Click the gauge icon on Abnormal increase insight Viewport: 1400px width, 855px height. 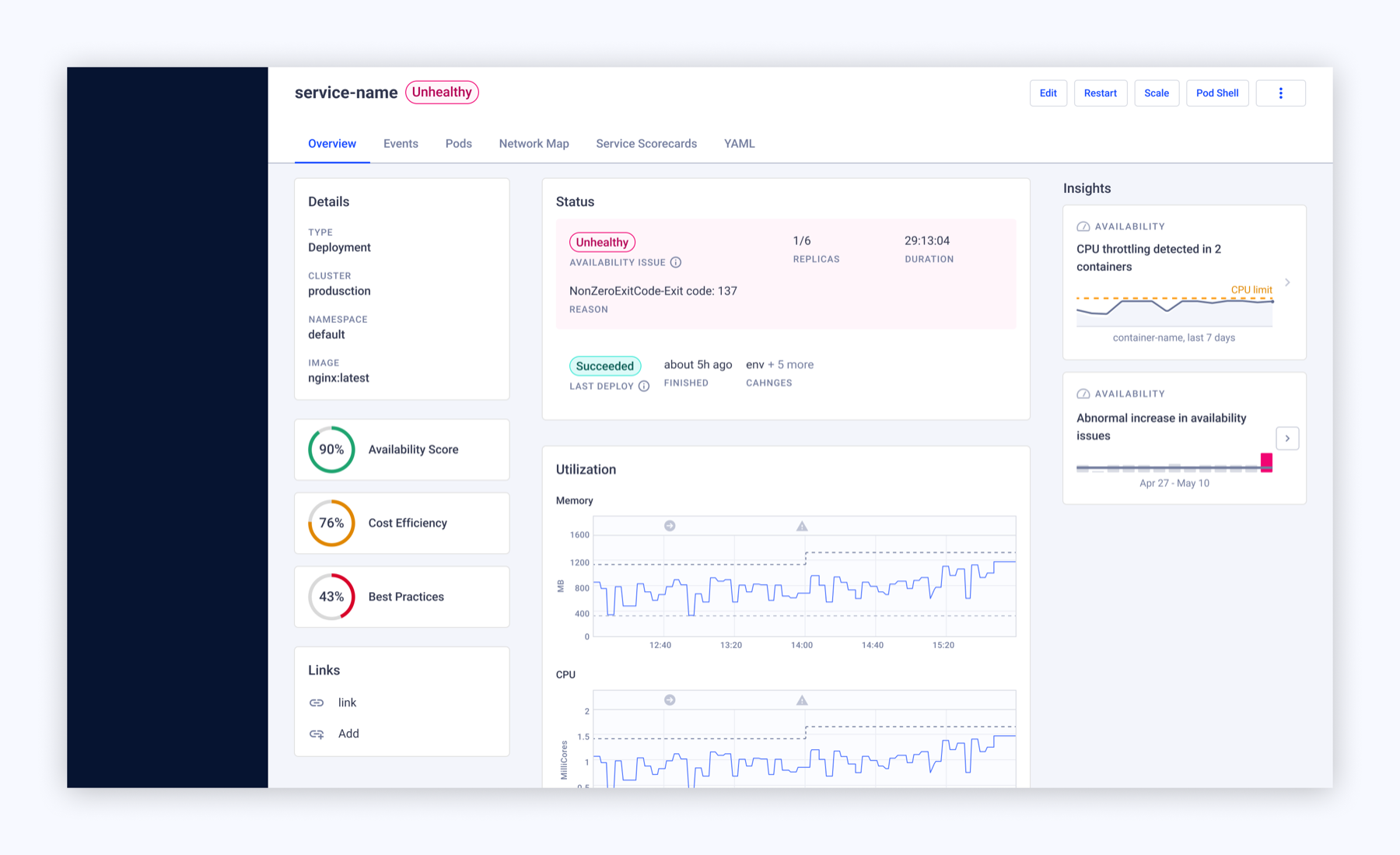(1083, 394)
